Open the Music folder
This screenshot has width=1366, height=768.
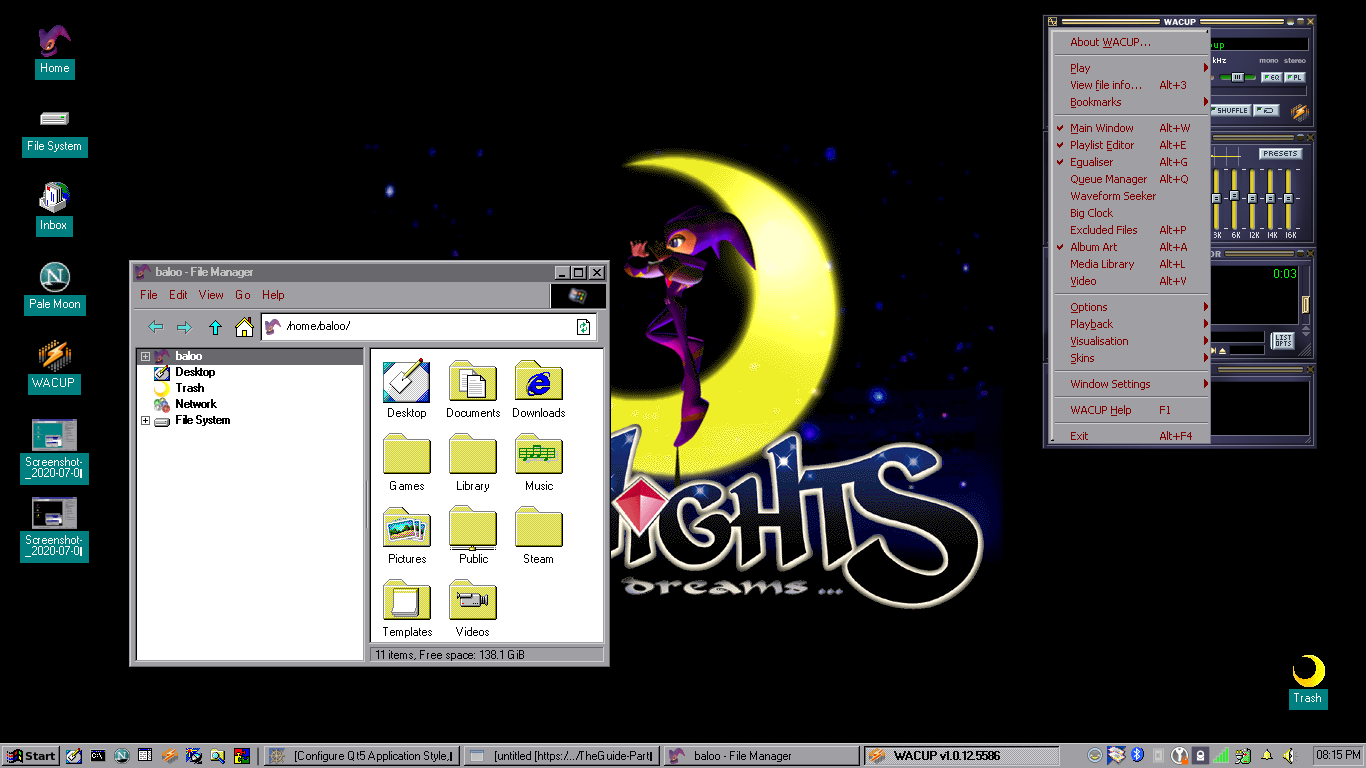539,463
